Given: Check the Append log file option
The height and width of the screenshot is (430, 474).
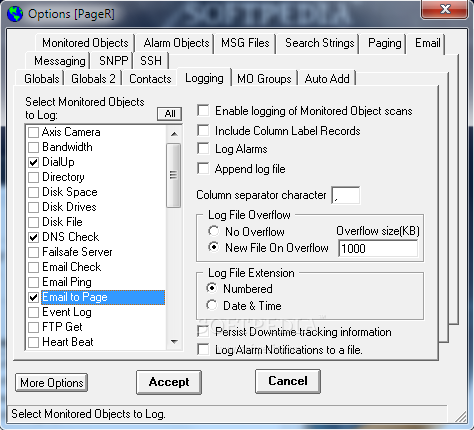Looking at the screenshot, I should [203, 168].
